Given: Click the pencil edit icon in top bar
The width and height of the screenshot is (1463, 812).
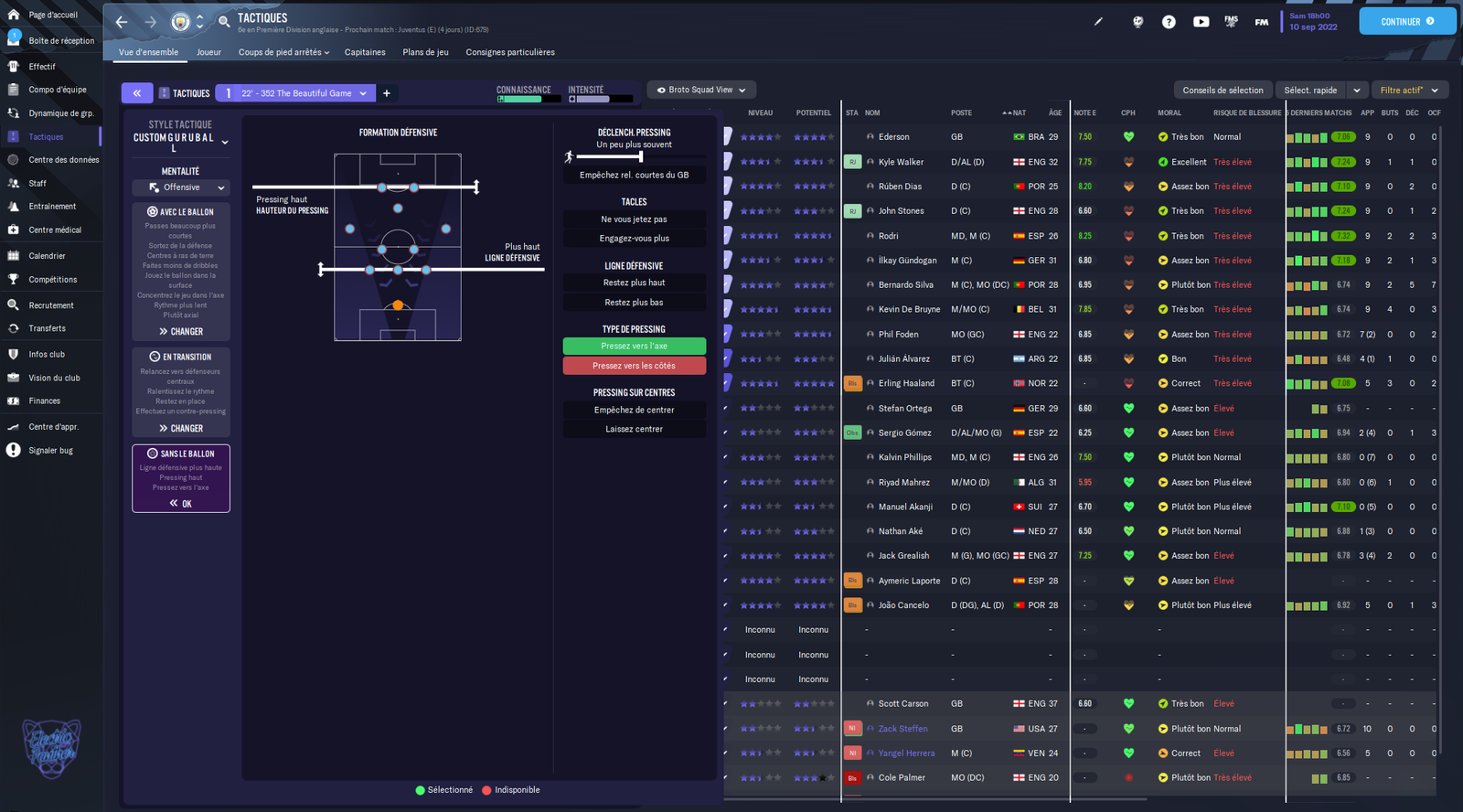Looking at the screenshot, I should [1098, 22].
